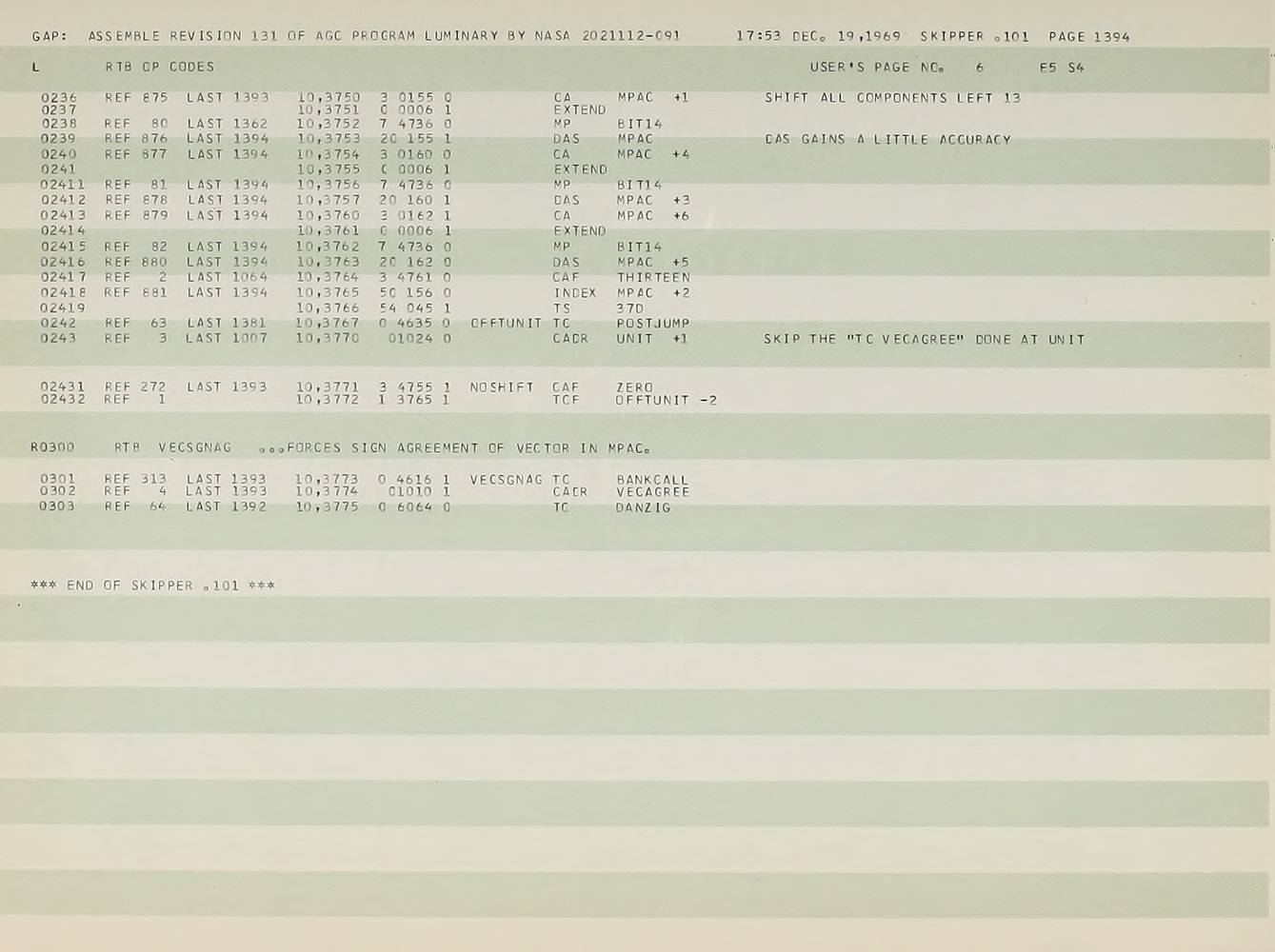Select line number 02419
Viewport: 1275px width, 952px height.
[63, 307]
